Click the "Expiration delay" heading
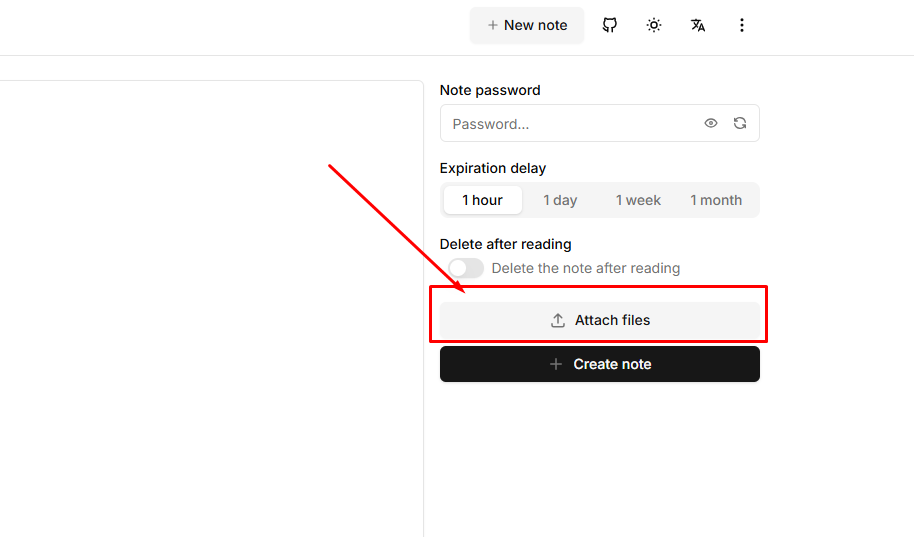 [493, 169]
